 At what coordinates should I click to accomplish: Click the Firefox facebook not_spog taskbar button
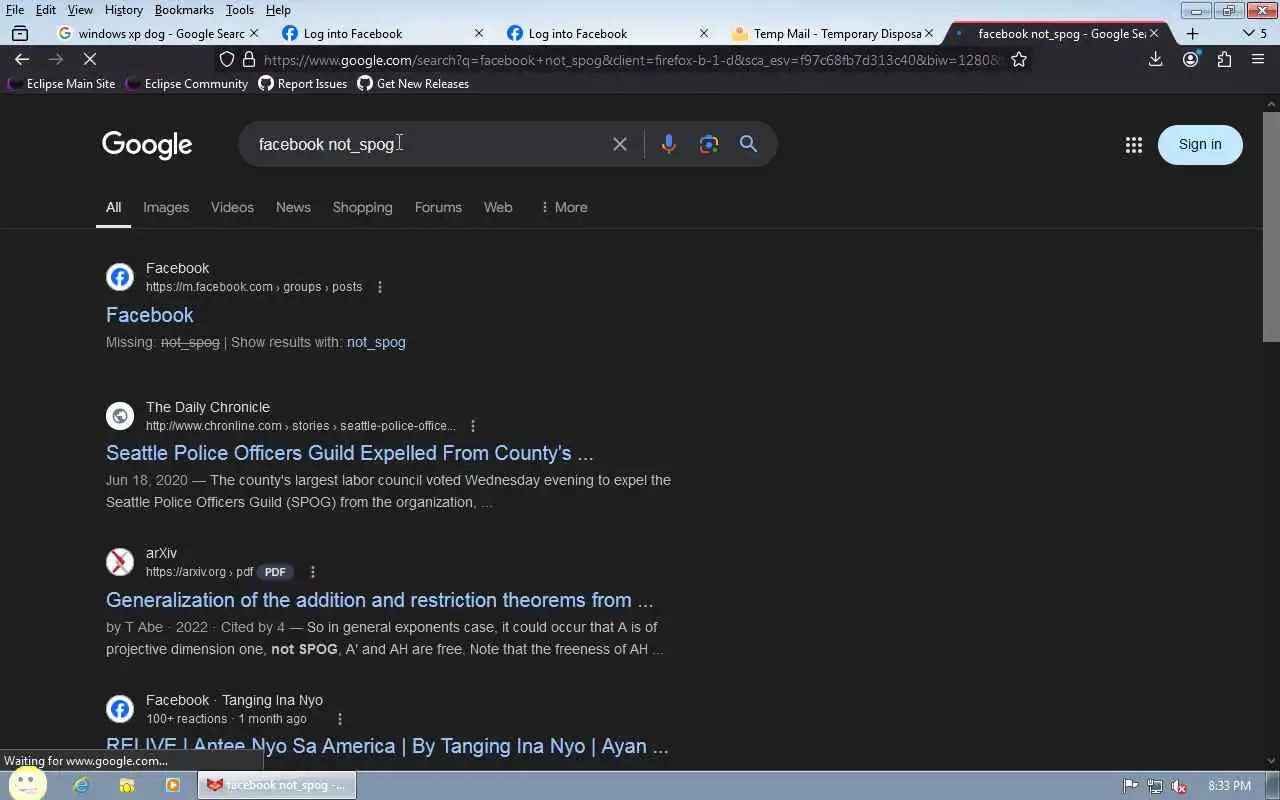click(x=277, y=785)
